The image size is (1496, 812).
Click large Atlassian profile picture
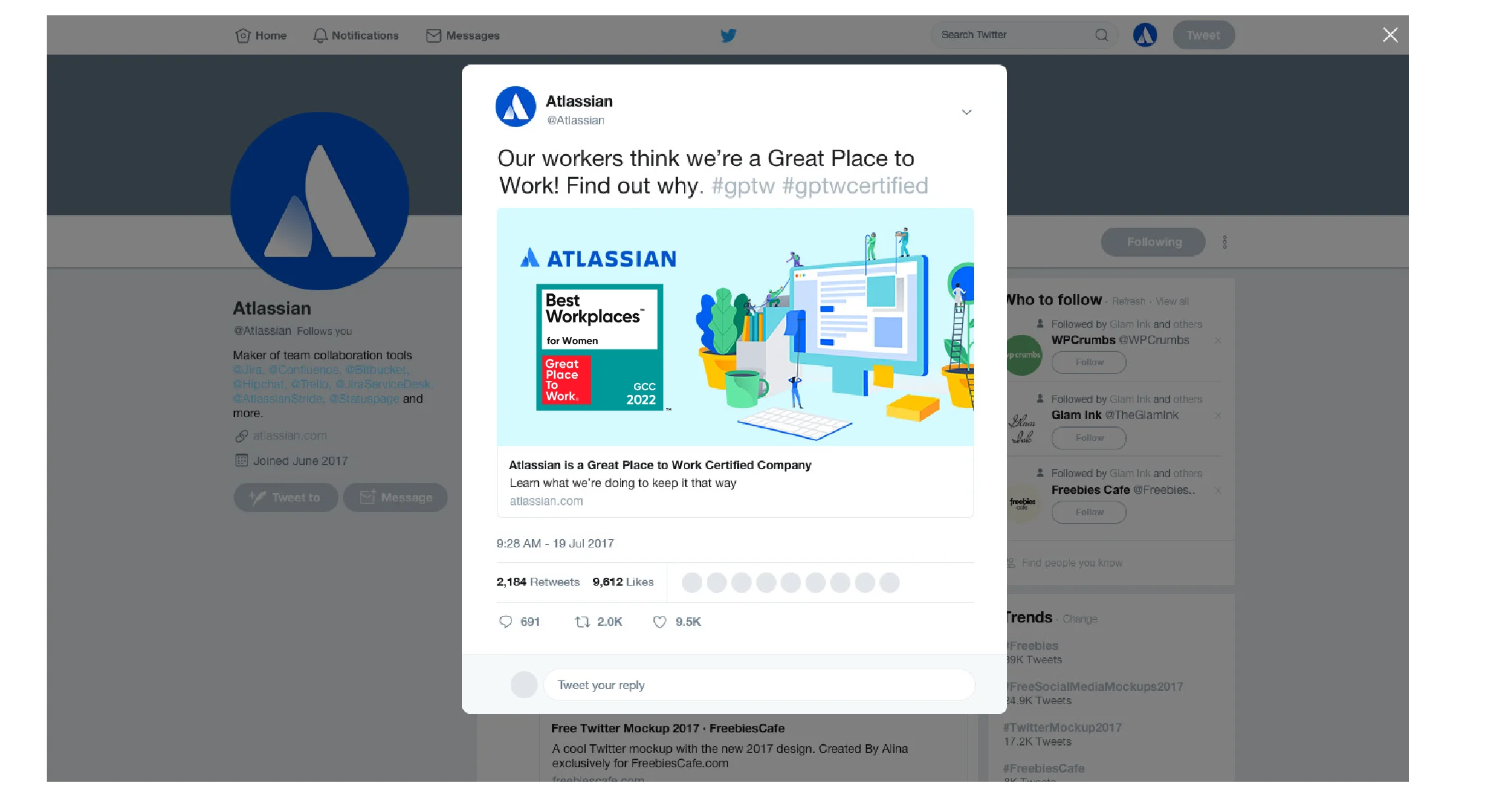click(x=320, y=201)
